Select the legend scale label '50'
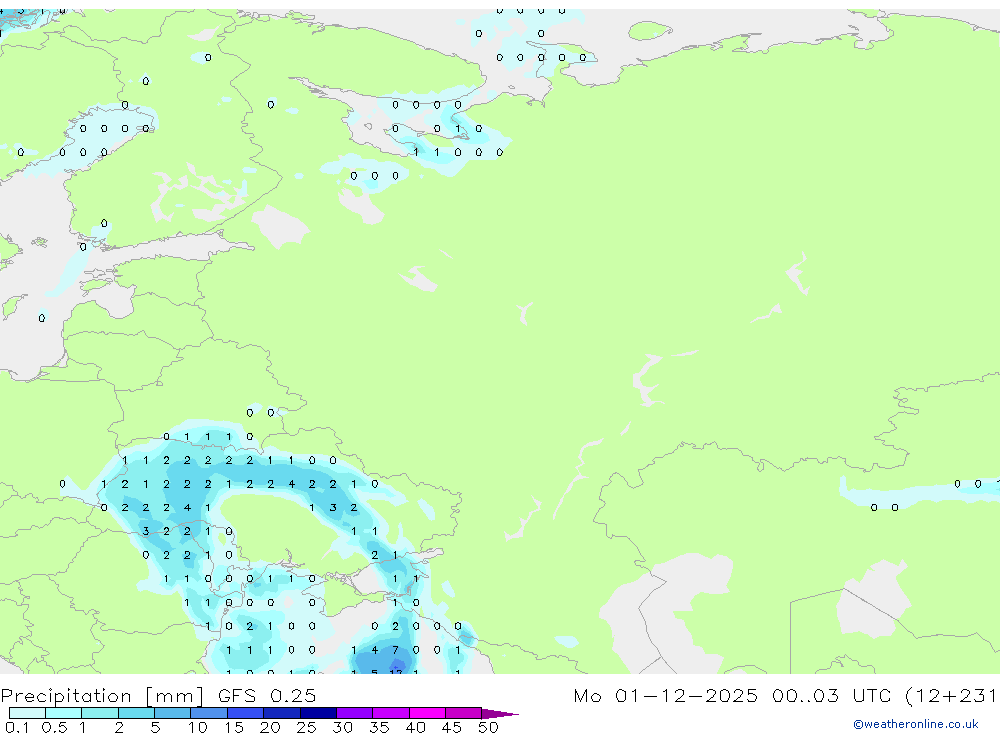 (x=488, y=727)
